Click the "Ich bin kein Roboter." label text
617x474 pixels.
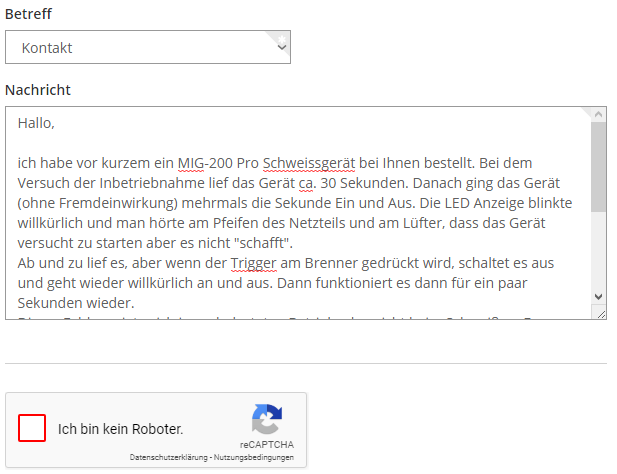(x=120, y=429)
